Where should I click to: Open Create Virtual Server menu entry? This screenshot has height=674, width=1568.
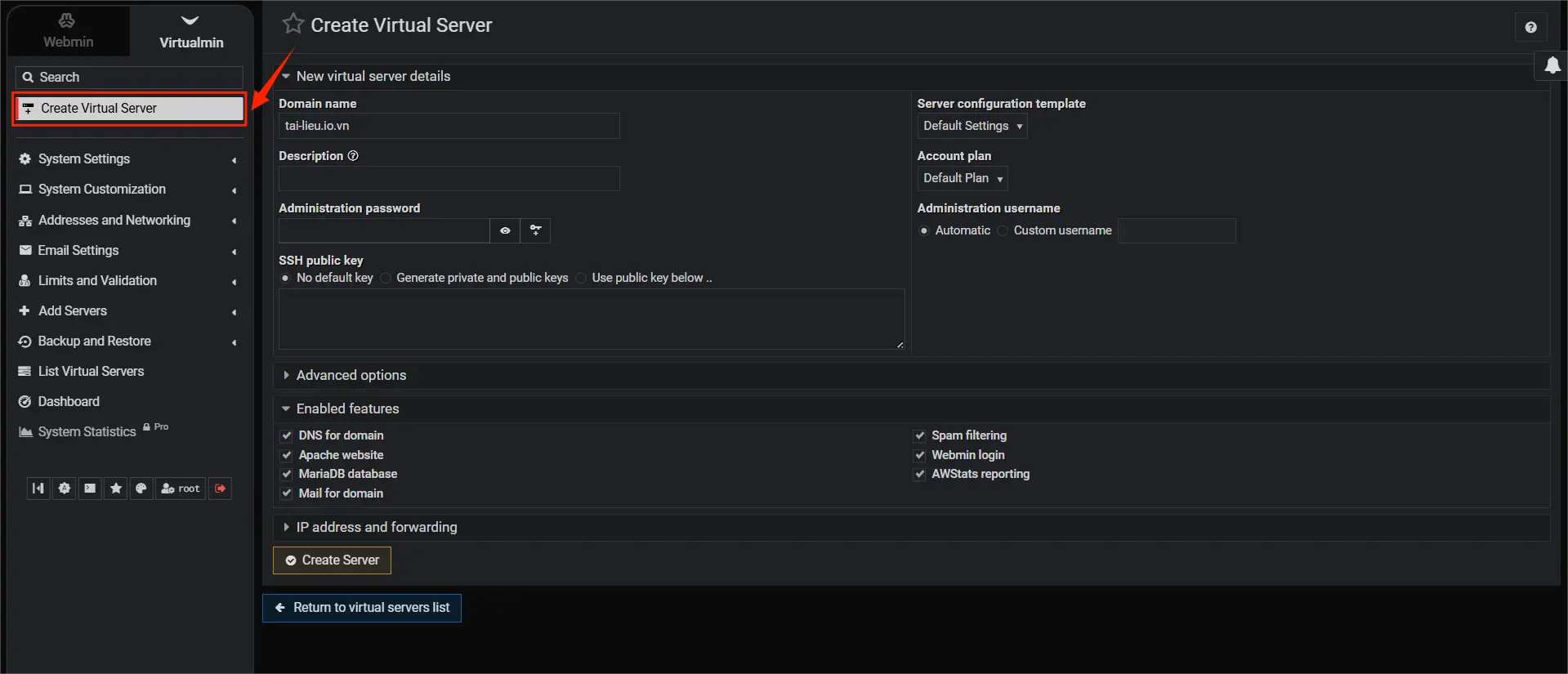(129, 108)
